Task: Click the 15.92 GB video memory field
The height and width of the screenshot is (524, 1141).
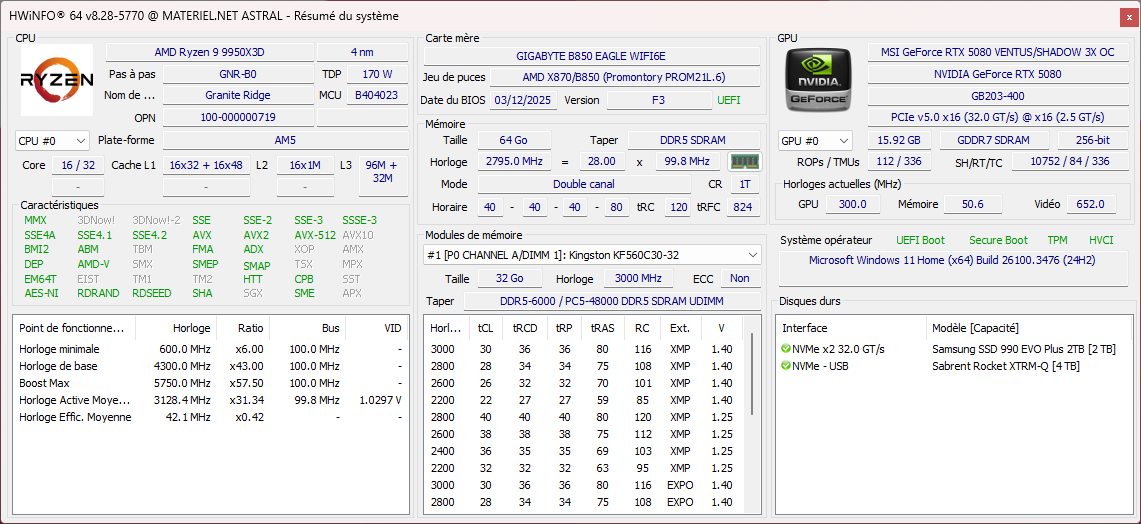Action: 901,140
